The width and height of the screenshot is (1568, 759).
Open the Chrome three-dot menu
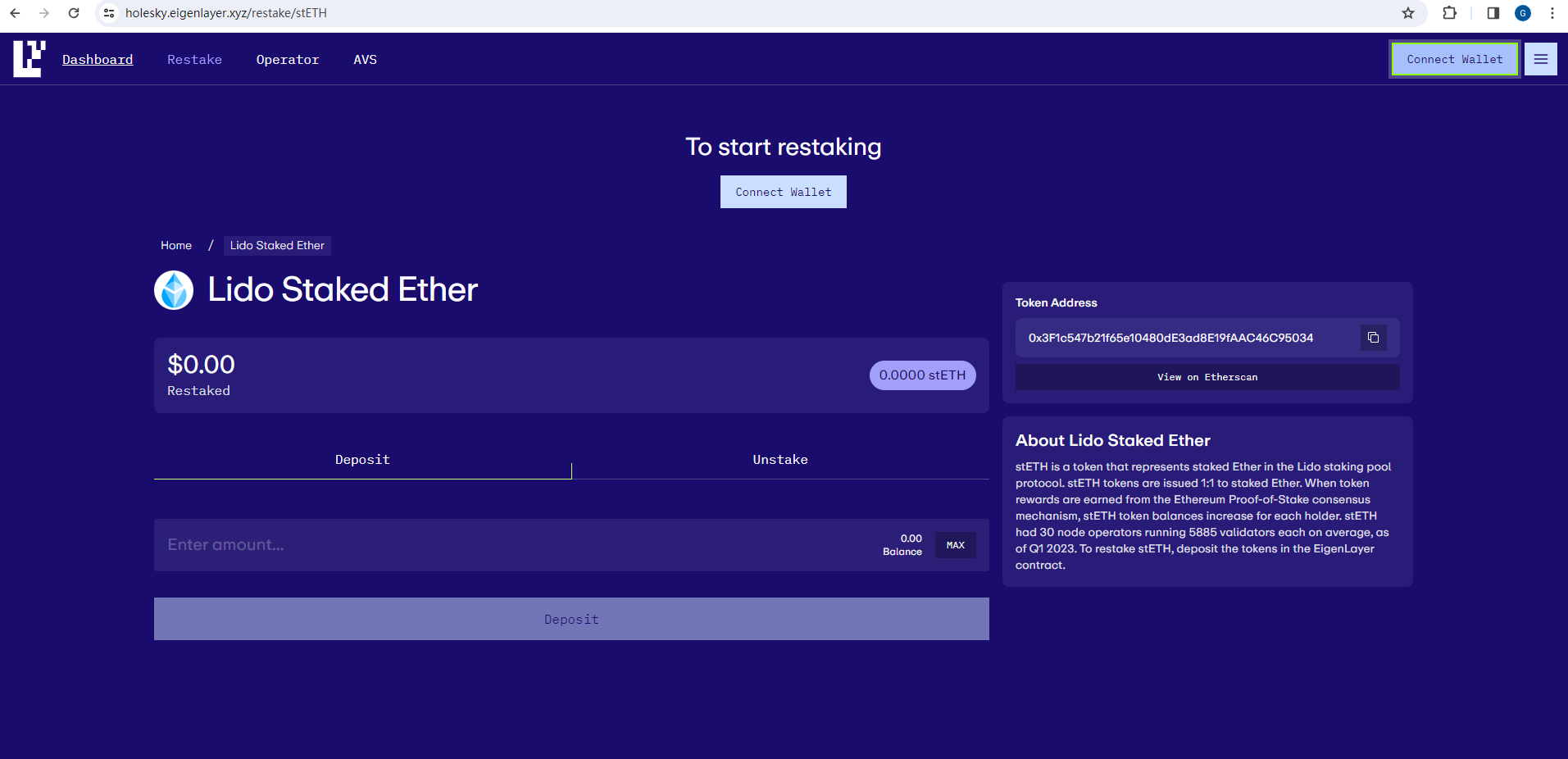[x=1552, y=13]
